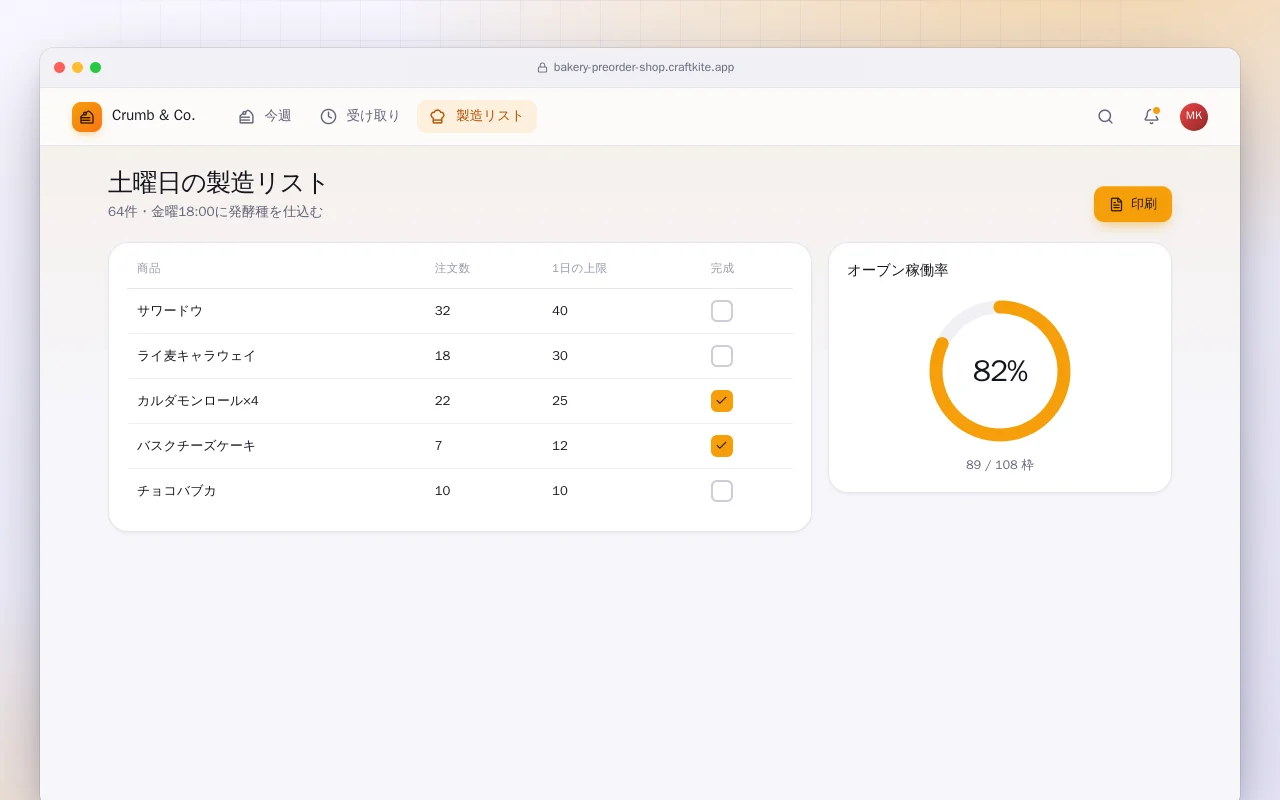Click the オーブン稼働率 card title
Screen dimensions: 1280x800
click(897, 270)
